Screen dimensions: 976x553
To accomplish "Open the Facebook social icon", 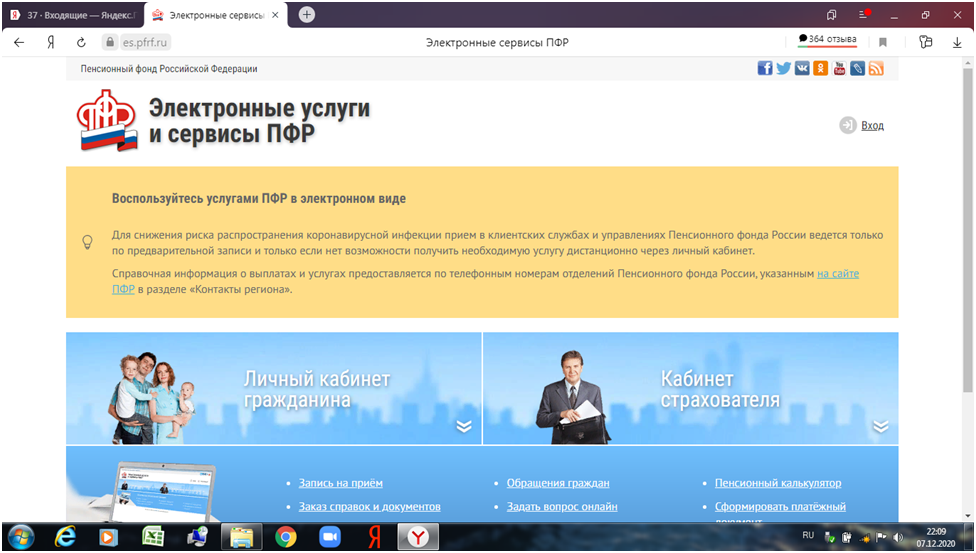I will 764,69.
